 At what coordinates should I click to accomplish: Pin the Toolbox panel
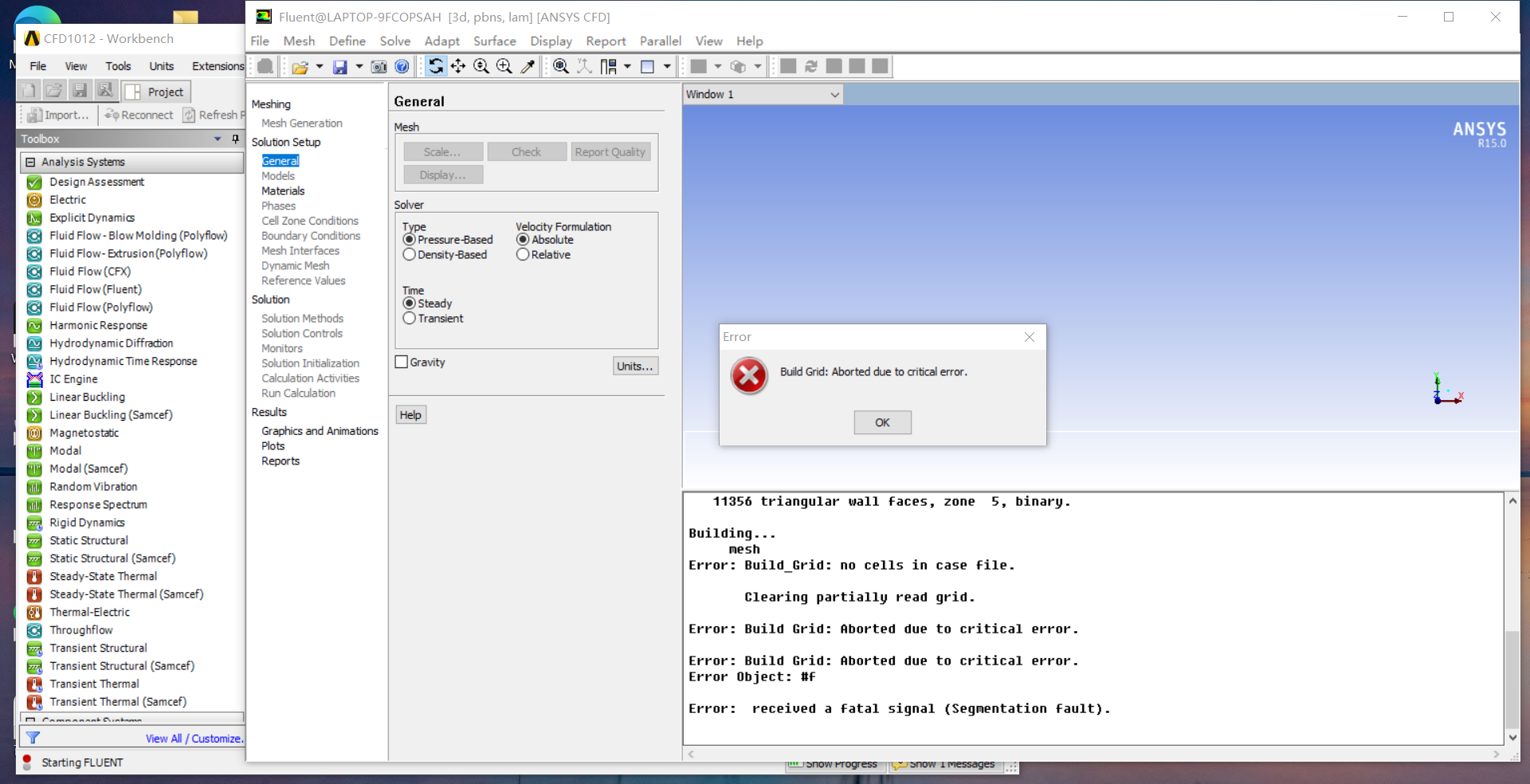pos(235,139)
